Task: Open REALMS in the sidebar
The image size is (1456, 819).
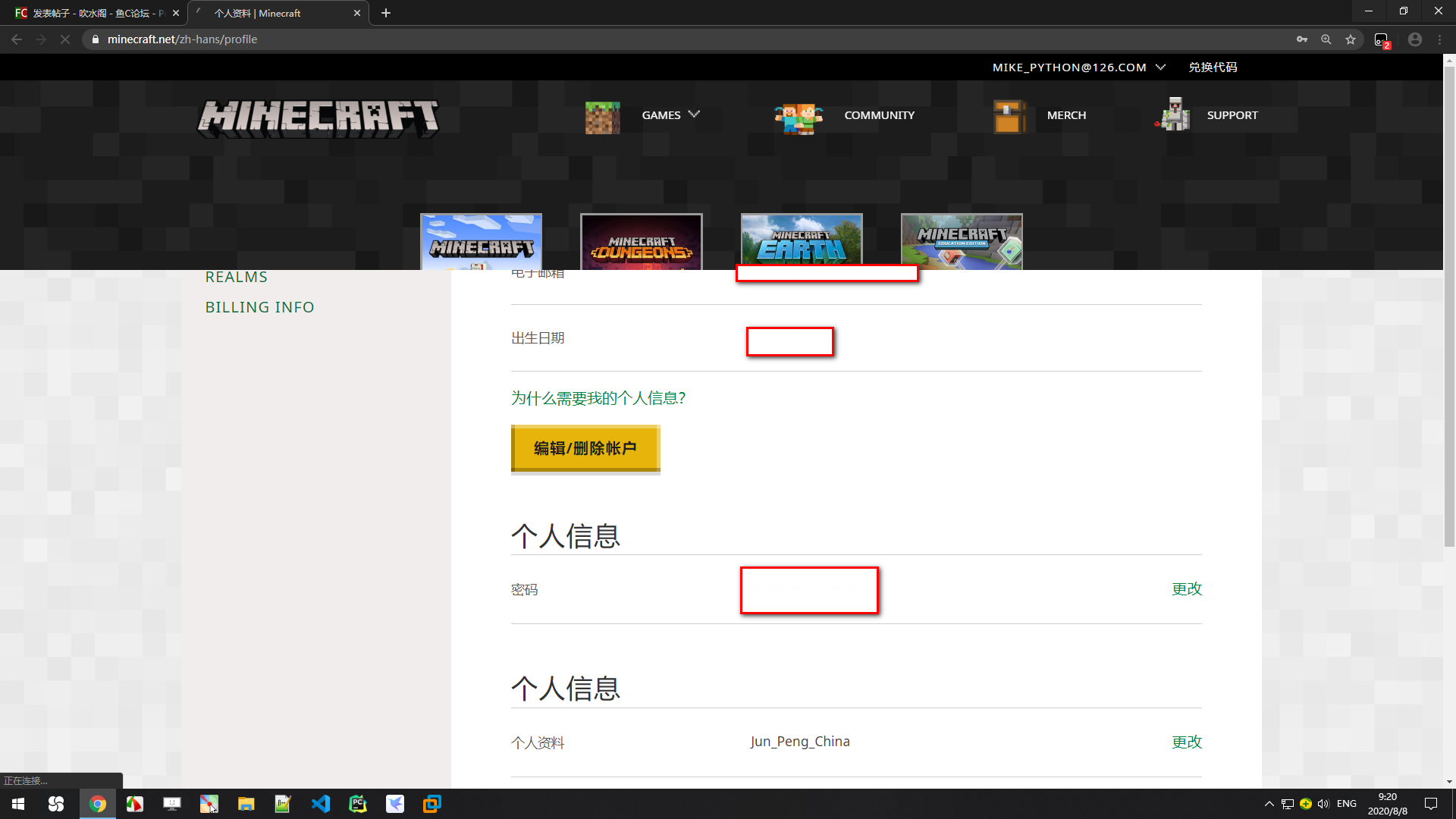Action: [237, 278]
